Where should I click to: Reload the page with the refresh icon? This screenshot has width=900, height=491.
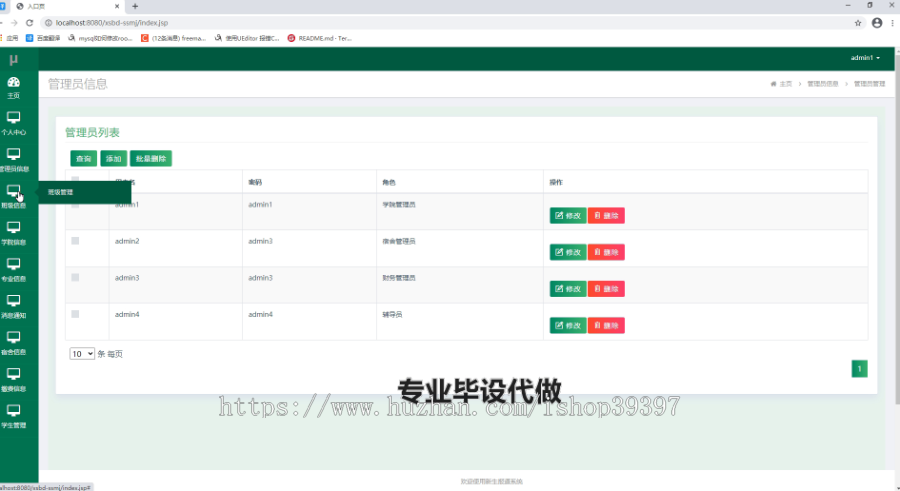[x=30, y=23]
